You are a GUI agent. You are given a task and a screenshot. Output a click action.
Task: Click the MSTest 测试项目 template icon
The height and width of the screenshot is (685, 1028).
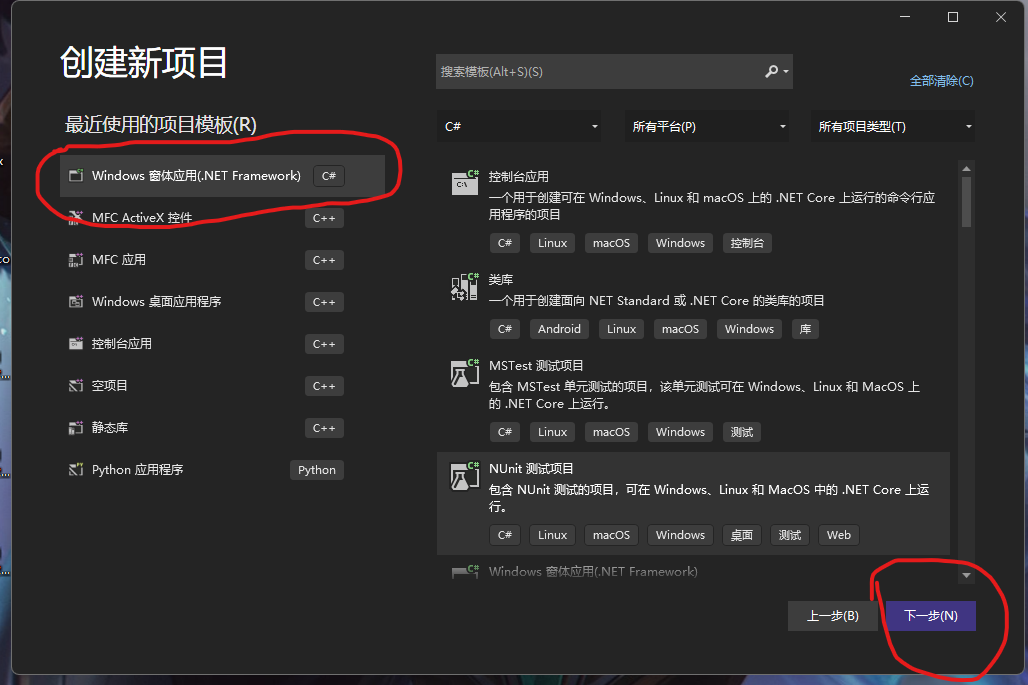click(x=465, y=372)
